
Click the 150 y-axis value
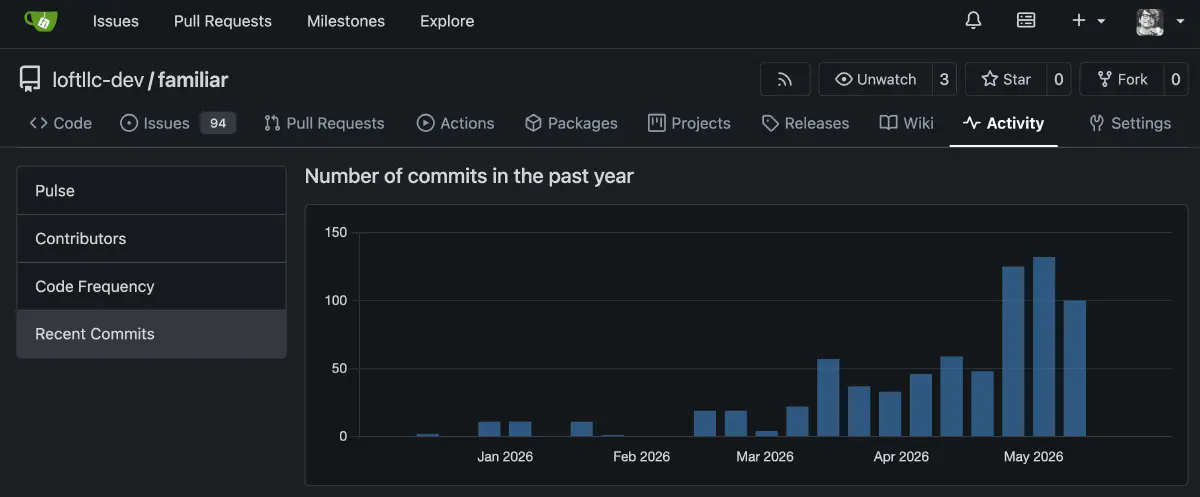pos(336,233)
